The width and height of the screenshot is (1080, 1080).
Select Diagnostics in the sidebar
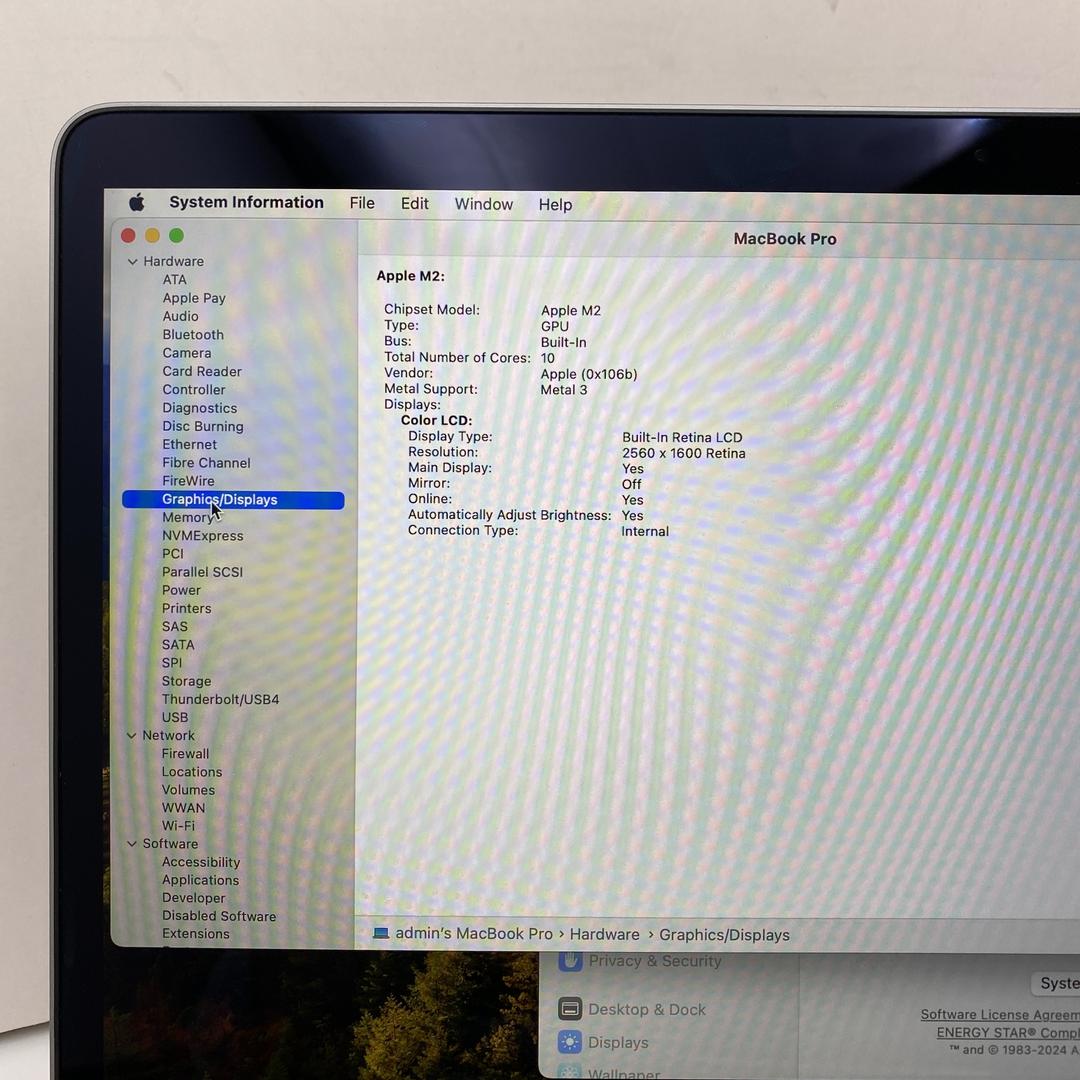tap(200, 408)
